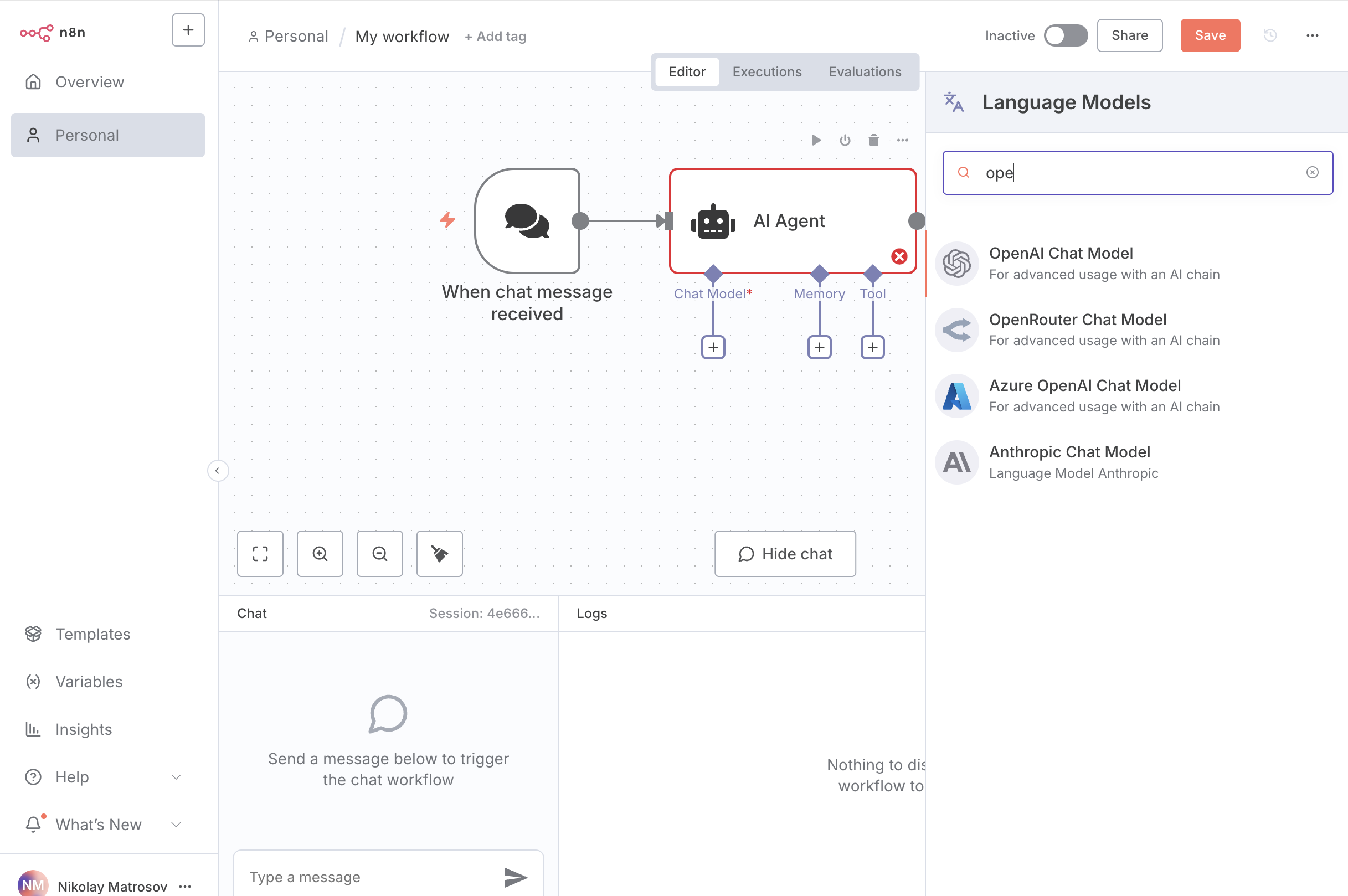Image resolution: width=1348 pixels, height=896 pixels.
Task: Send the chat message with arrow icon
Action: tap(516, 877)
